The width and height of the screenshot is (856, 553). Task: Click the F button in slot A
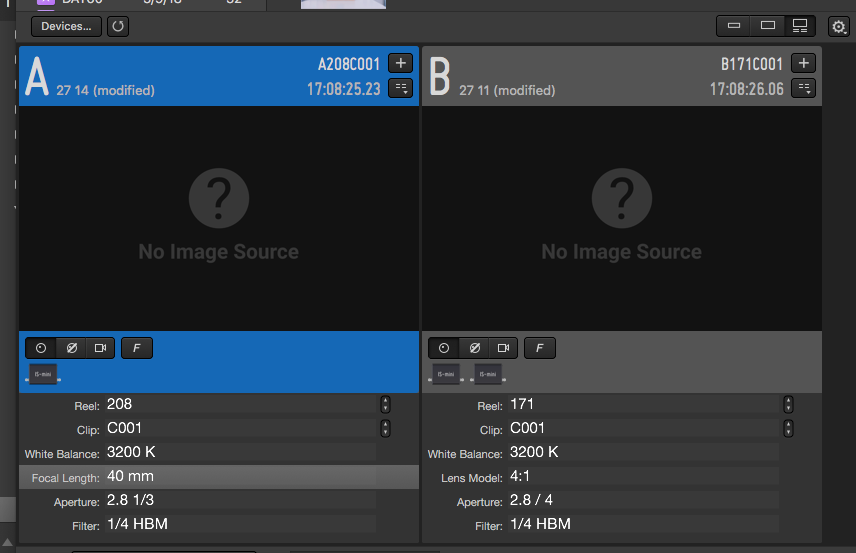136,348
